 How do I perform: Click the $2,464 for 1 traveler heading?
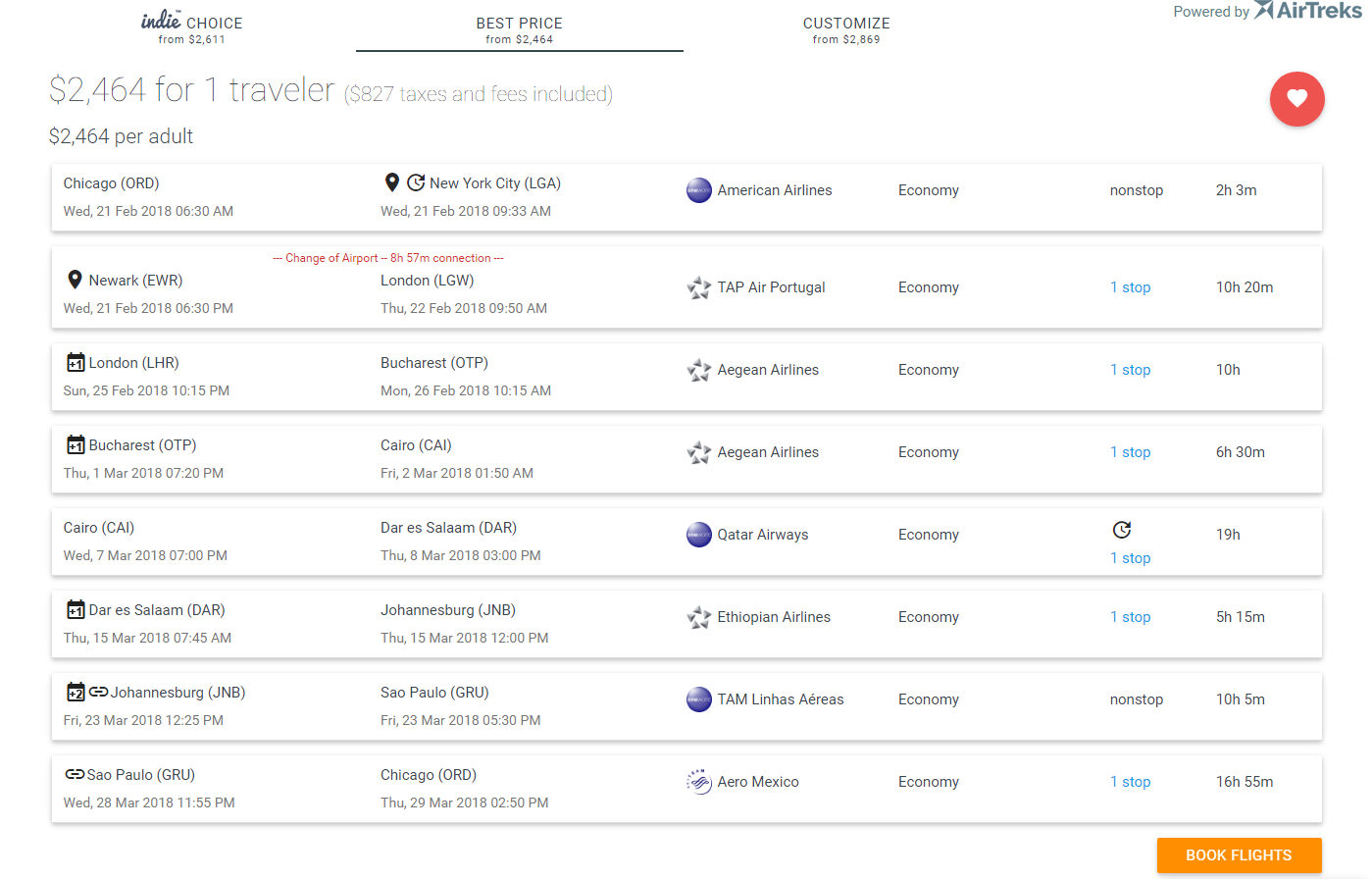click(x=192, y=90)
